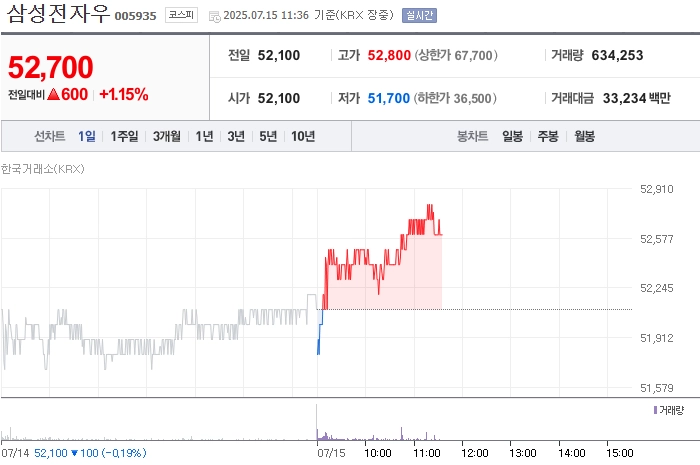The height and width of the screenshot is (465, 700).
Task: Show the 3년 line chart
Action: pyautogui.click(x=236, y=136)
